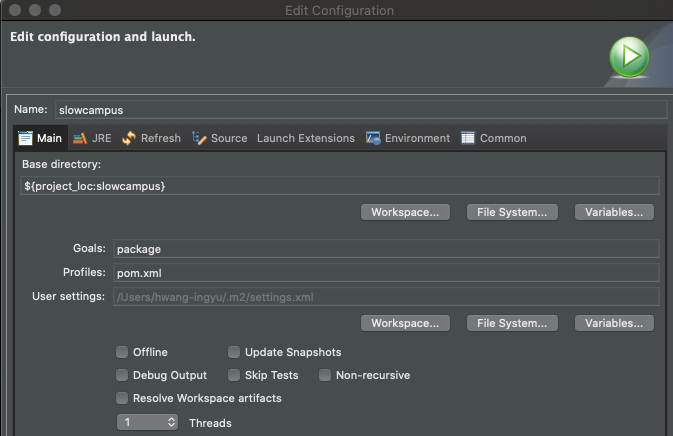The image size is (673, 436).
Task: Open the Refresh tab
Action: pyautogui.click(x=152, y=138)
